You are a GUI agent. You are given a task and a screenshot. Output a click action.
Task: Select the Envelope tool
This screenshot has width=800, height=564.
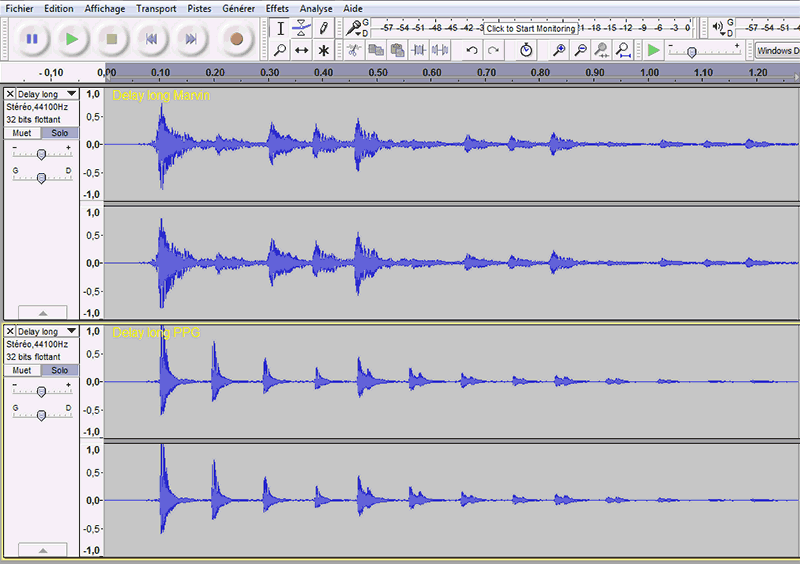(x=301, y=28)
